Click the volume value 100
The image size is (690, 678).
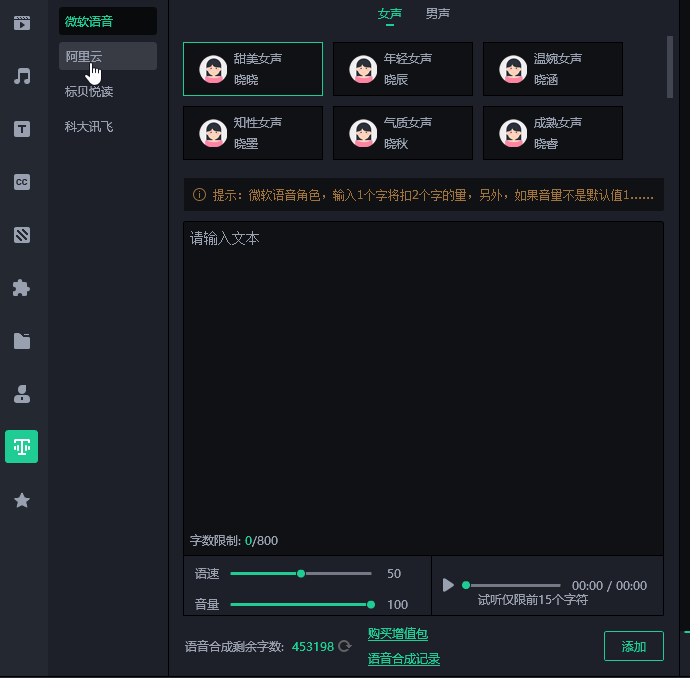pos(397,605)
